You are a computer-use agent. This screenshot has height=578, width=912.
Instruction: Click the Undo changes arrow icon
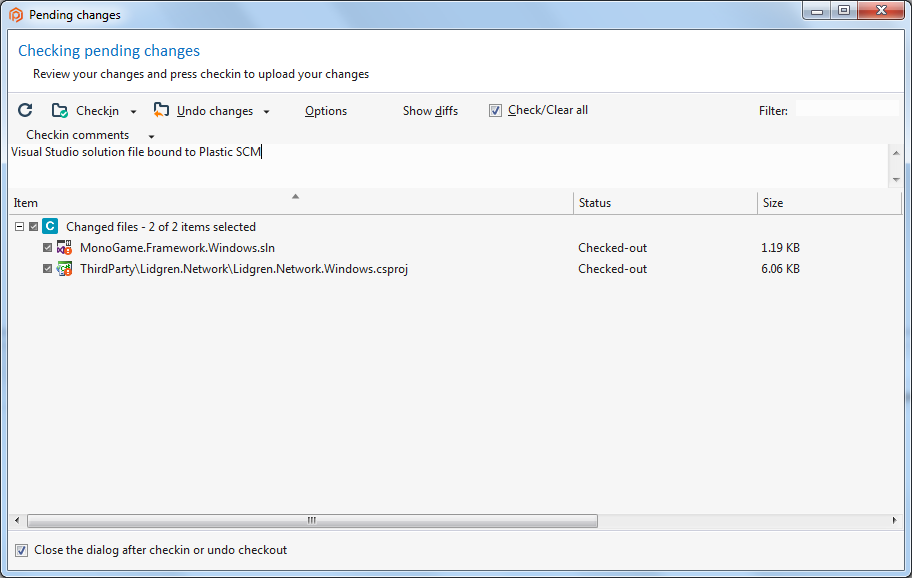[161, 110]
